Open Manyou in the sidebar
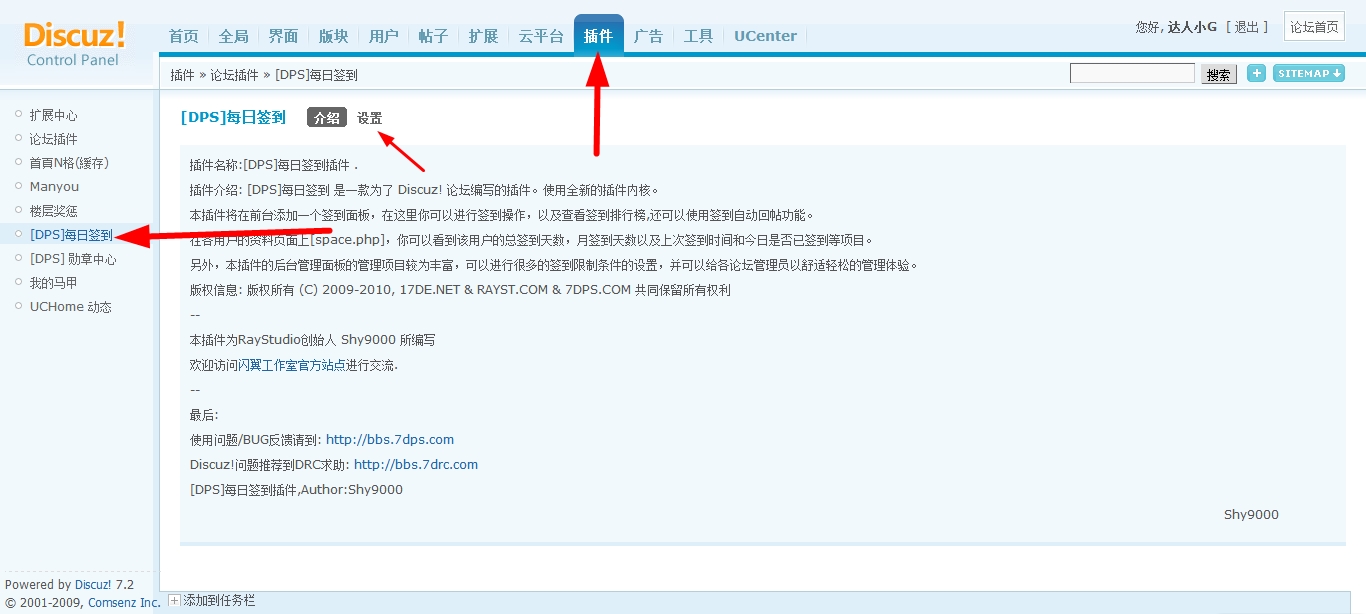 pyautogui.click(x=54, y=187)
